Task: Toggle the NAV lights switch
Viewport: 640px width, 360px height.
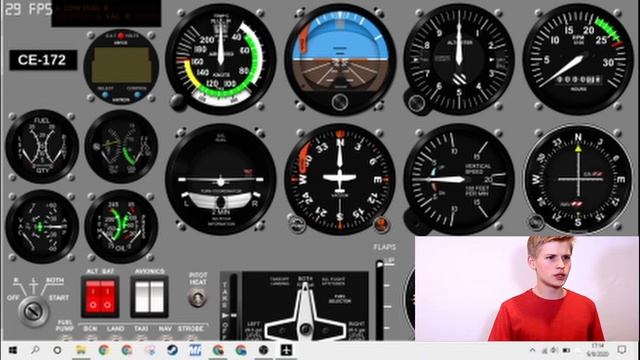Action: click(165, 338)
